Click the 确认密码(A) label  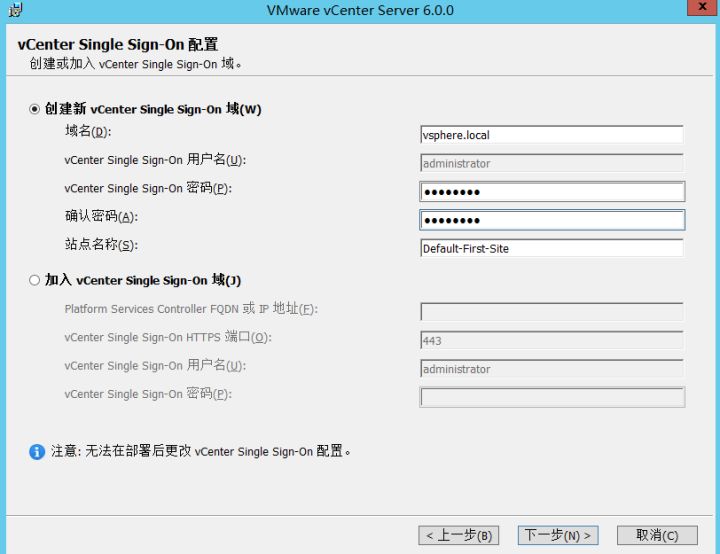(101, 216)
